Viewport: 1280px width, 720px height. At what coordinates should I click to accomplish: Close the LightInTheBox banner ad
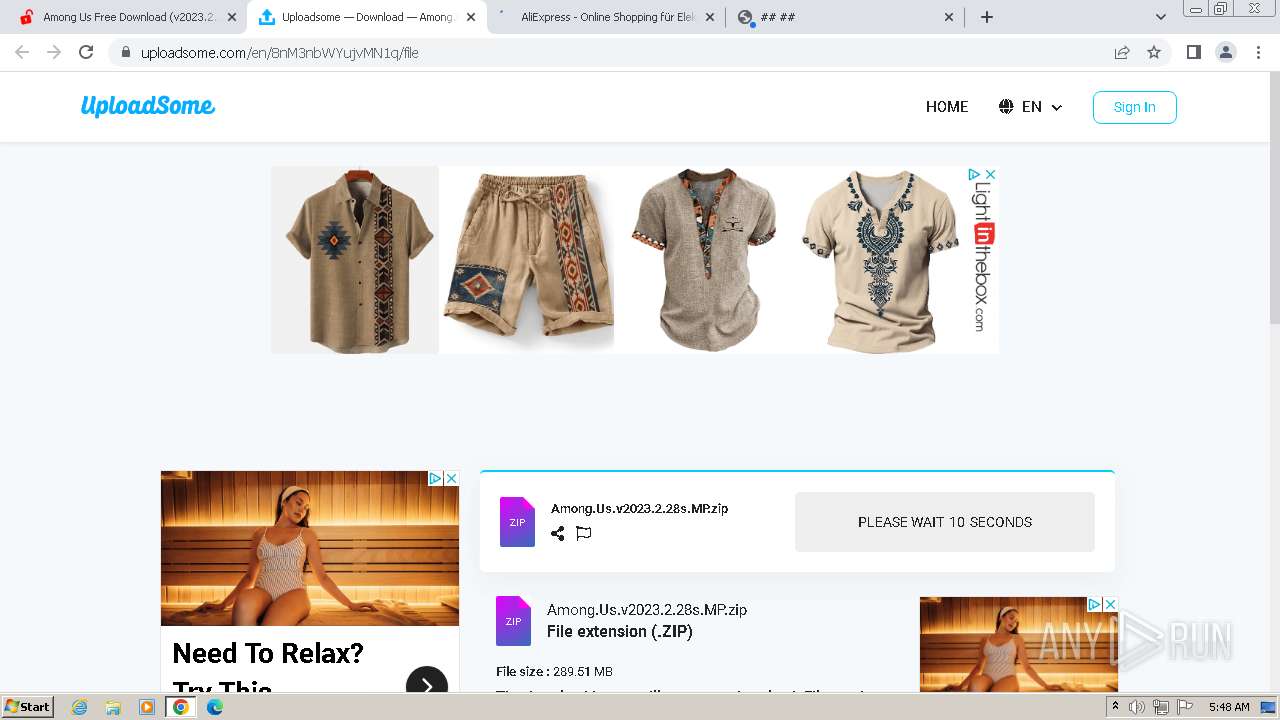coord(990,174)
